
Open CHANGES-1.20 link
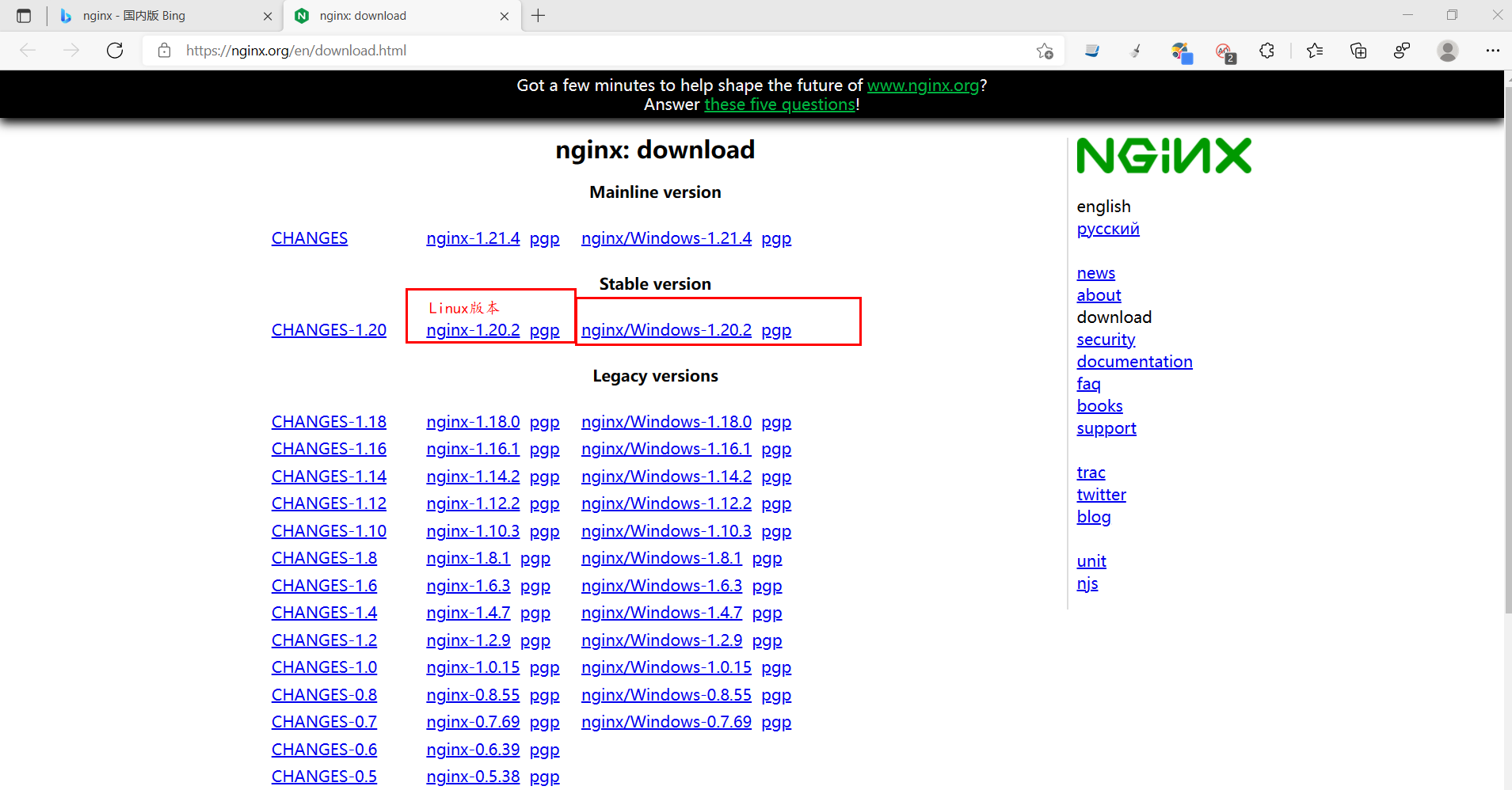tap(329, 330)
